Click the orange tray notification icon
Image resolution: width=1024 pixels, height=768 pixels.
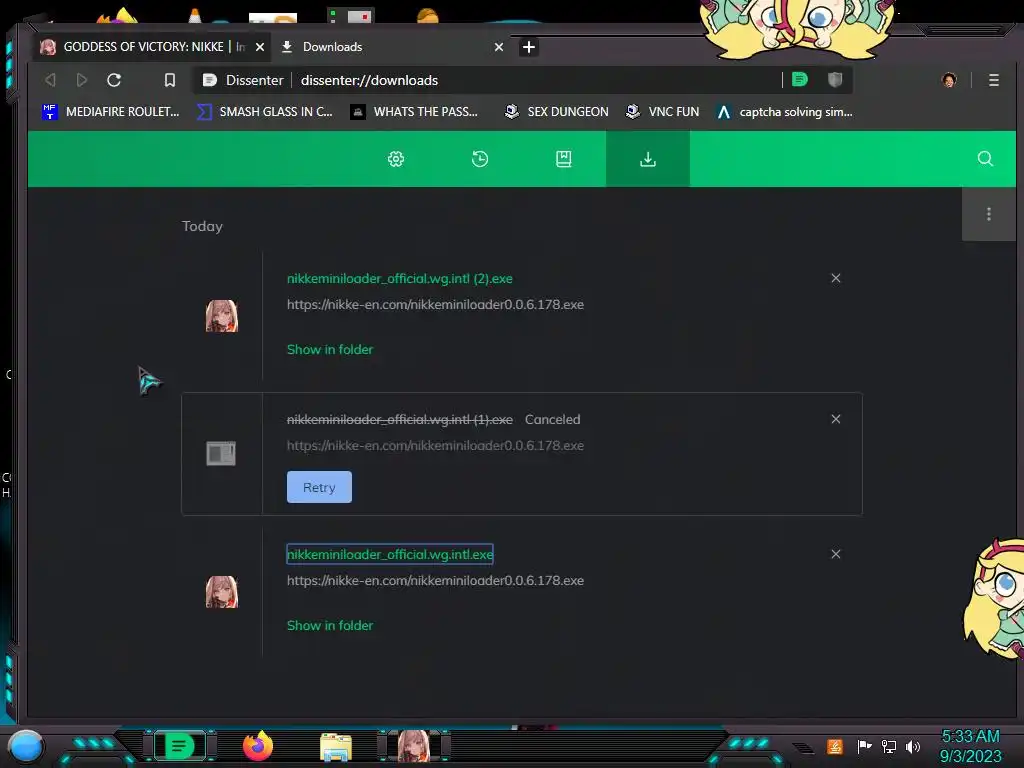[835, 746]
